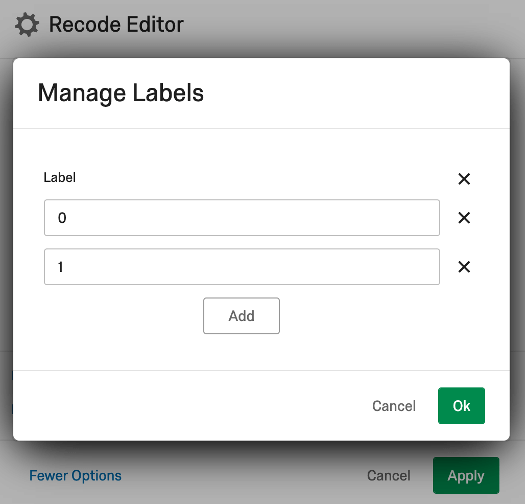The width and height of the screenshot is (525, 504).
Task: Add a new label row
Action: pyautogui.click(x=241, y=316)
